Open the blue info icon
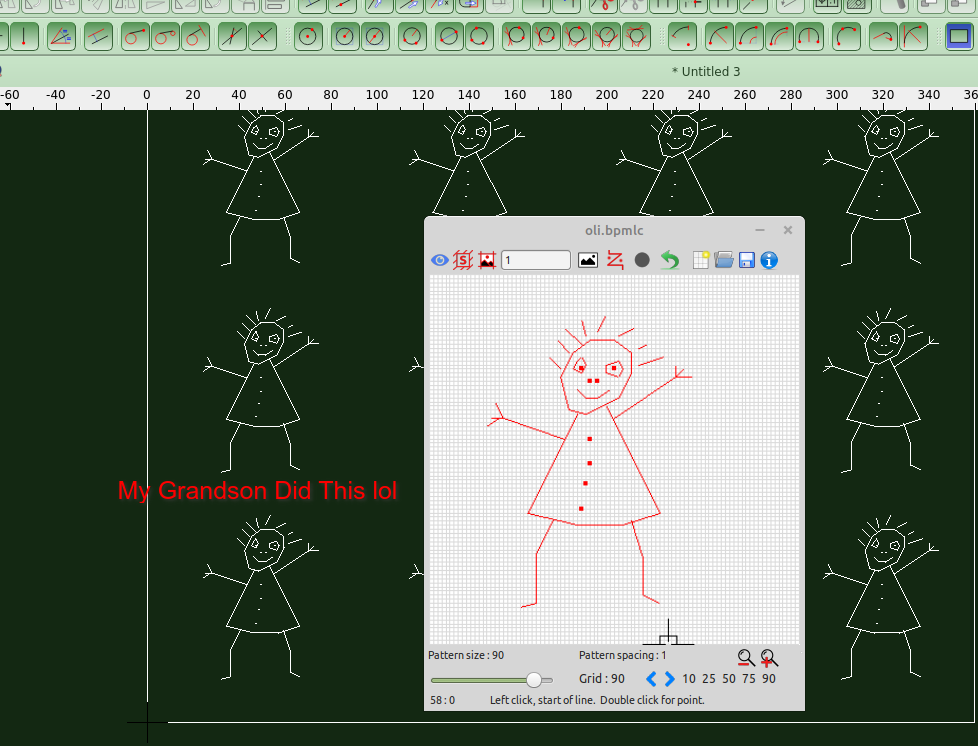The height and width of the screenshot is (746, 978). click(769, 260)
